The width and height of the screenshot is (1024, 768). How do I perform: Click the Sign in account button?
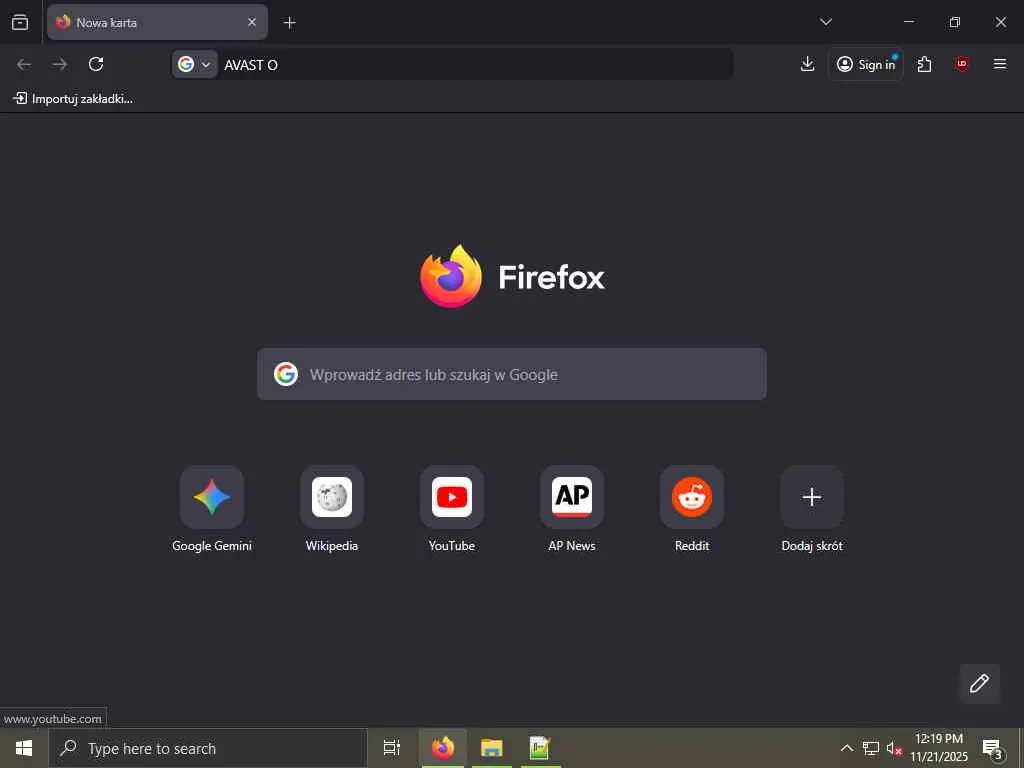pyautogui.click(x=866, y=64)
